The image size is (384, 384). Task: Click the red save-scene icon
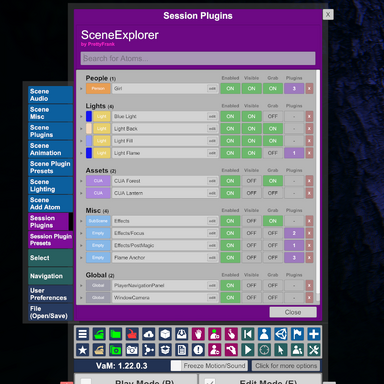pos(132,334)
